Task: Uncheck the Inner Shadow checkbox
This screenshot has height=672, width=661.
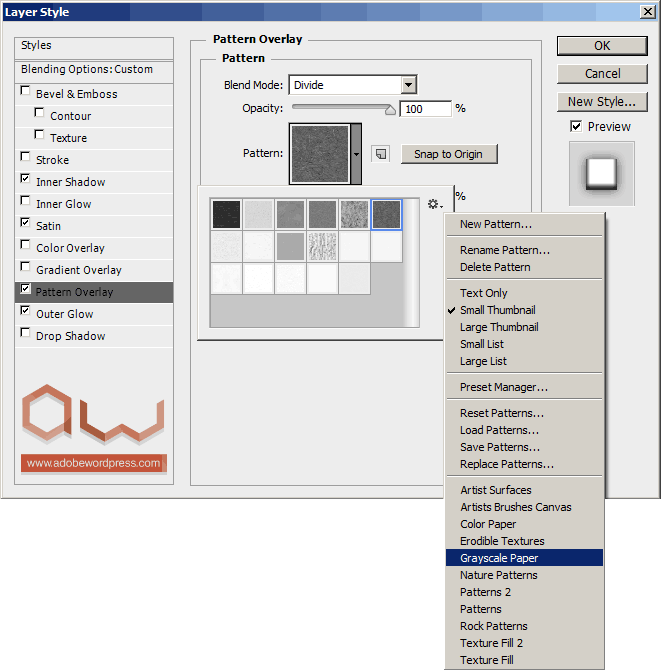Action: tap(25, 179)
